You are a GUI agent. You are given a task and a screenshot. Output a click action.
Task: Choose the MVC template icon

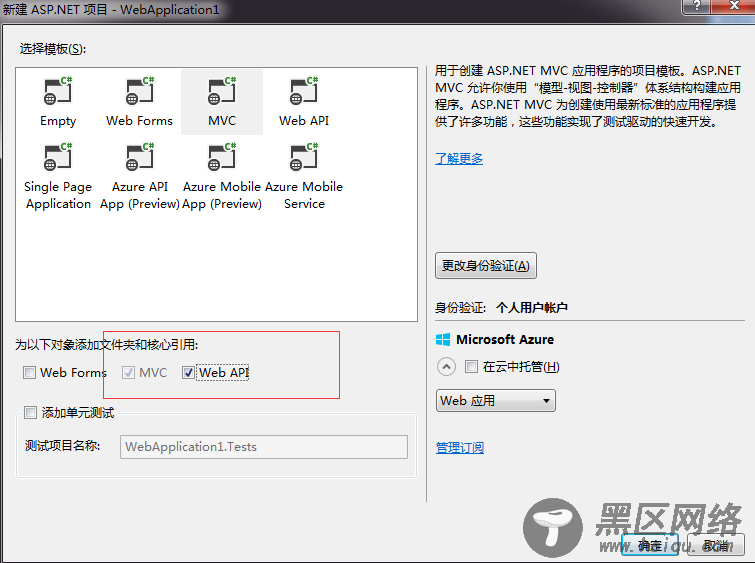pyautogui.click(x=222, y=91)
